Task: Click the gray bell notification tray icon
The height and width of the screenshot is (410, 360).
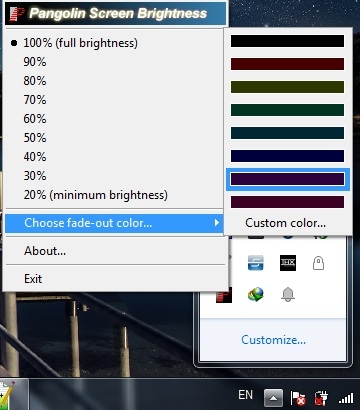Action: pos(288,294)
